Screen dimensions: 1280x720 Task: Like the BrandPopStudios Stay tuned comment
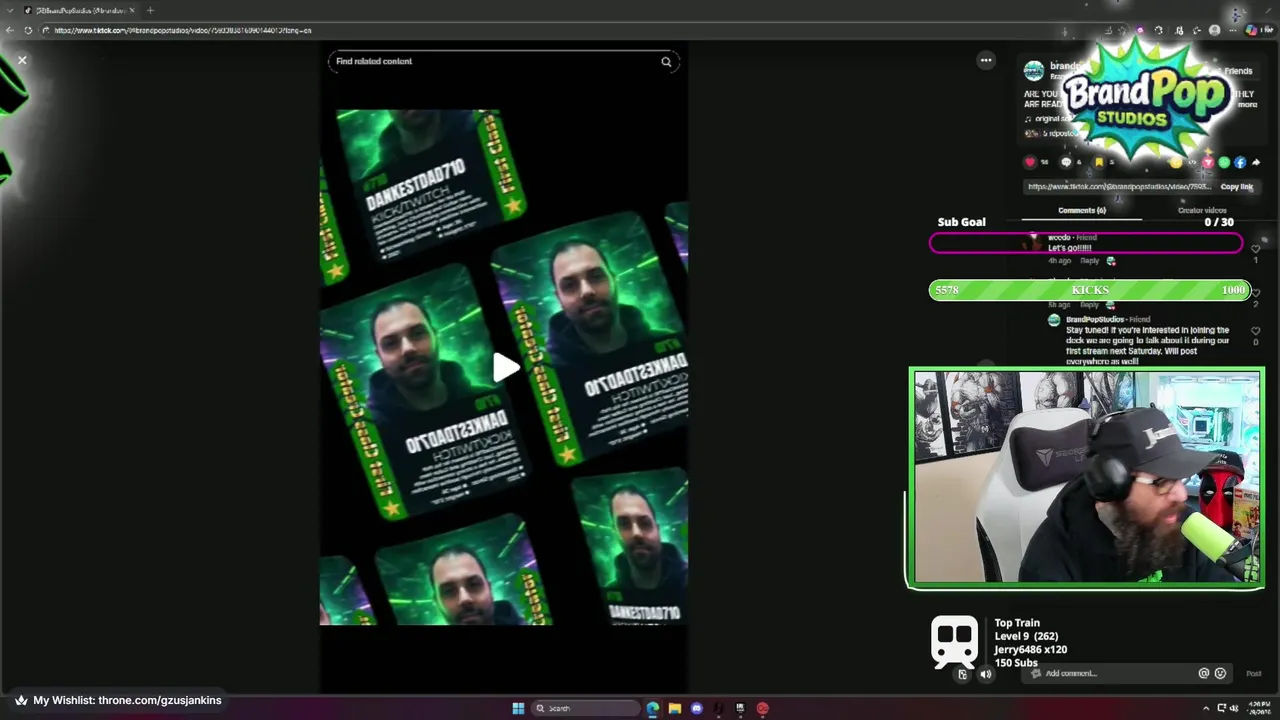click(x=1256, y=331)
